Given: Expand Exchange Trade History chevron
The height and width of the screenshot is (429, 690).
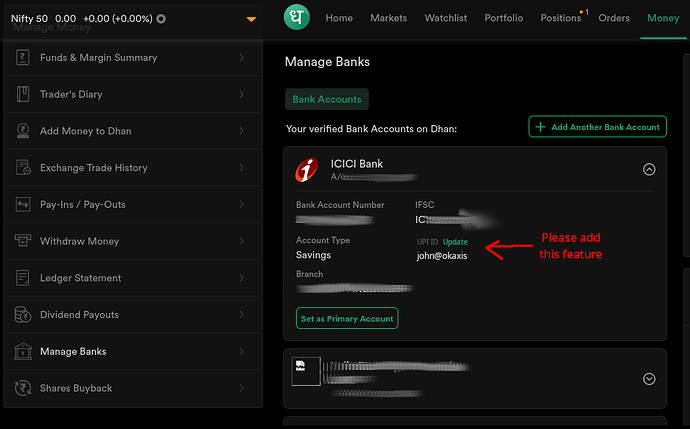Looking at the screenshot, I should (x=242, y=168).
